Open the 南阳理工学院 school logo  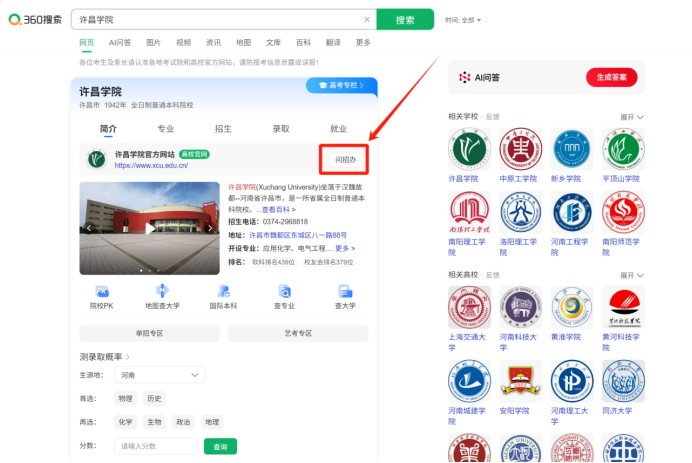pyautogui.click(x=469, y=212)
